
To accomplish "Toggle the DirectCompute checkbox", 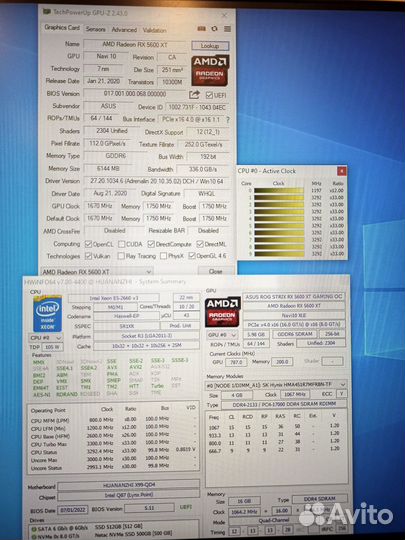I will (x=151, y=244).
